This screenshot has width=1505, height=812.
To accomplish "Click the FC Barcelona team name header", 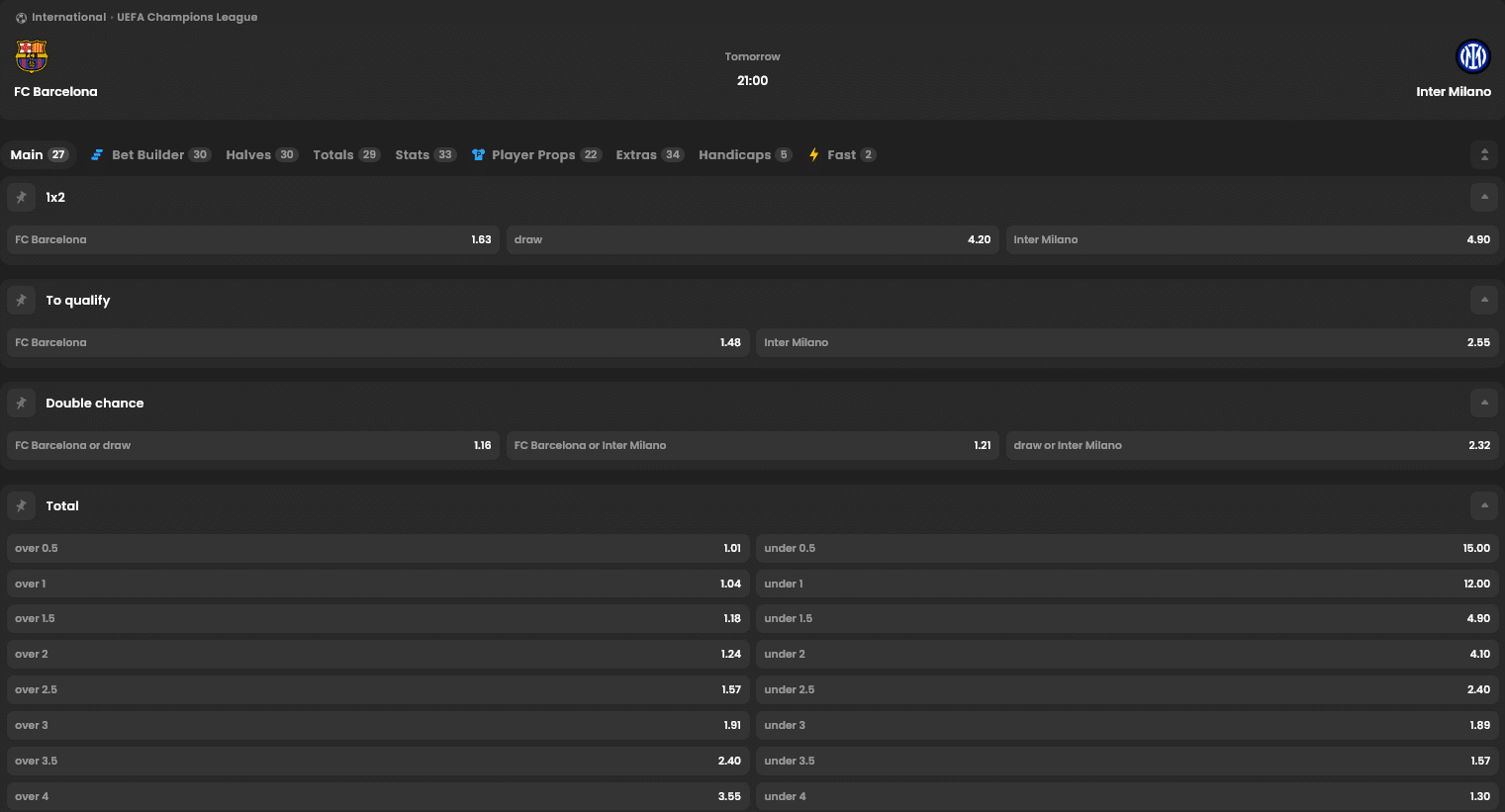I will pos(55,92).
